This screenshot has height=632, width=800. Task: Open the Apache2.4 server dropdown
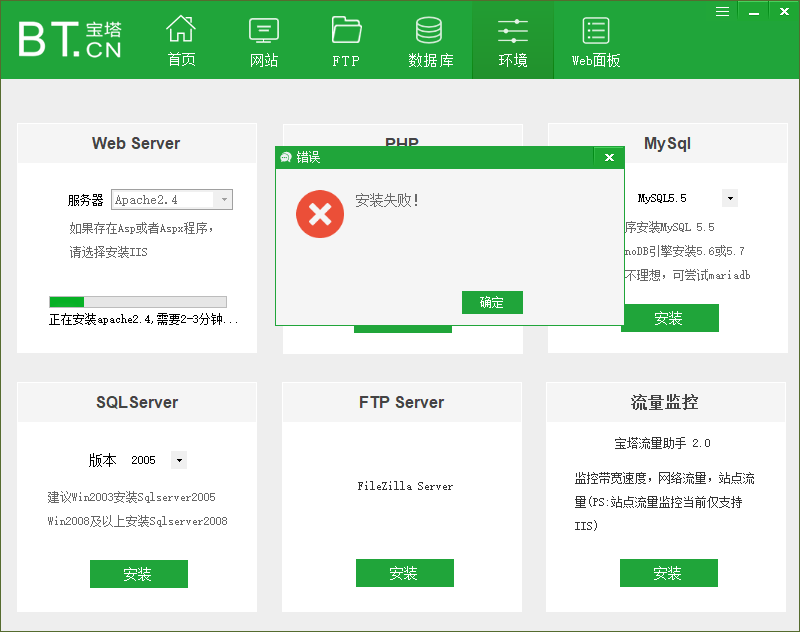pyautogui.click(x=172, y=199)
